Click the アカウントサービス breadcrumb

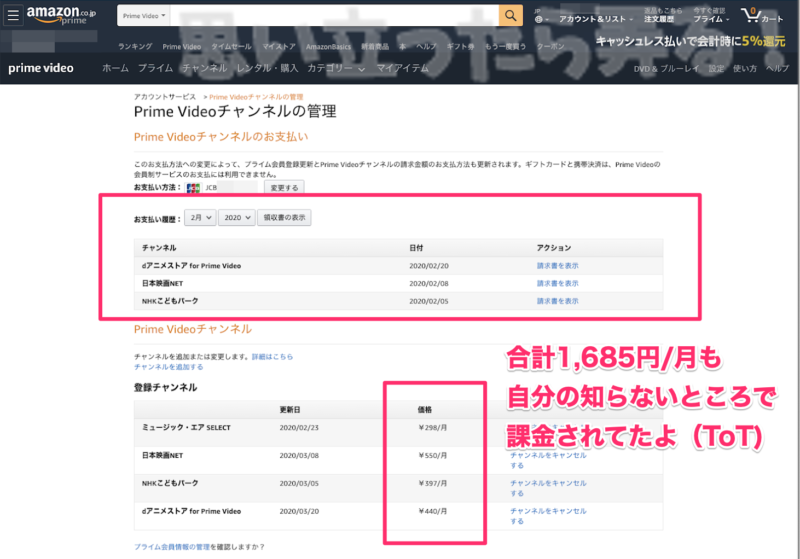tap(165, 97)
